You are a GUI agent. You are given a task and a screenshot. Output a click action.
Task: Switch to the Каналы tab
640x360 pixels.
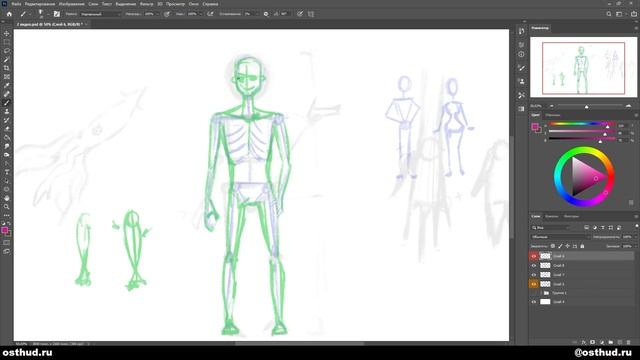pos(551,216)
